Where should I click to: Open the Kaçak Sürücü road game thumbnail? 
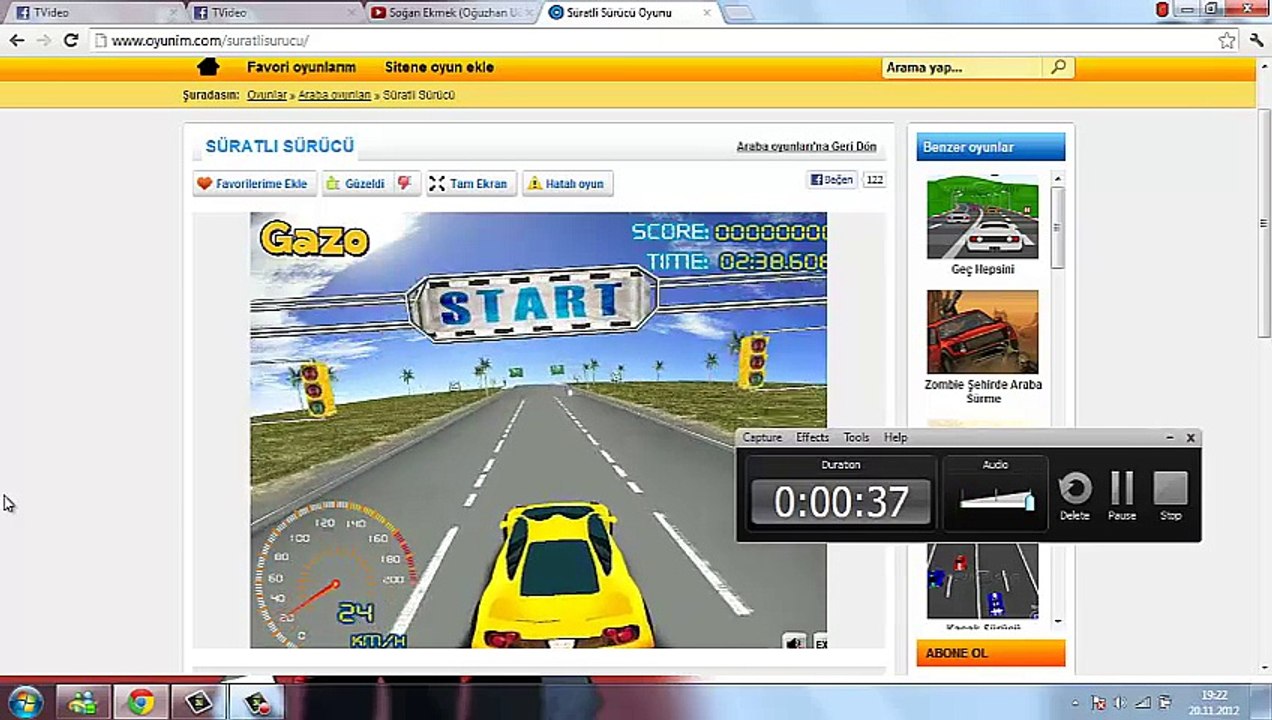coord(982,582)
